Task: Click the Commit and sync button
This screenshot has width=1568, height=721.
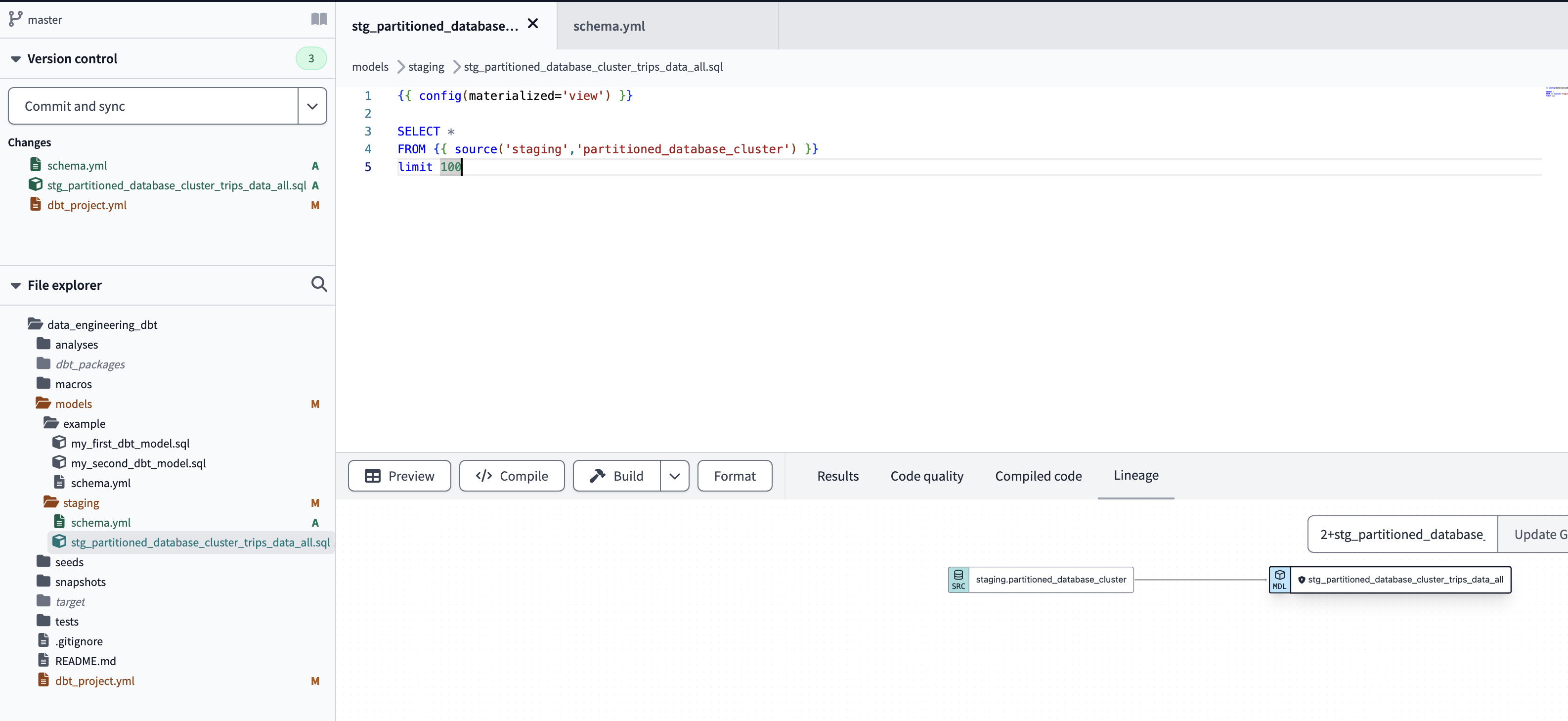Action: tap(153, 106)
